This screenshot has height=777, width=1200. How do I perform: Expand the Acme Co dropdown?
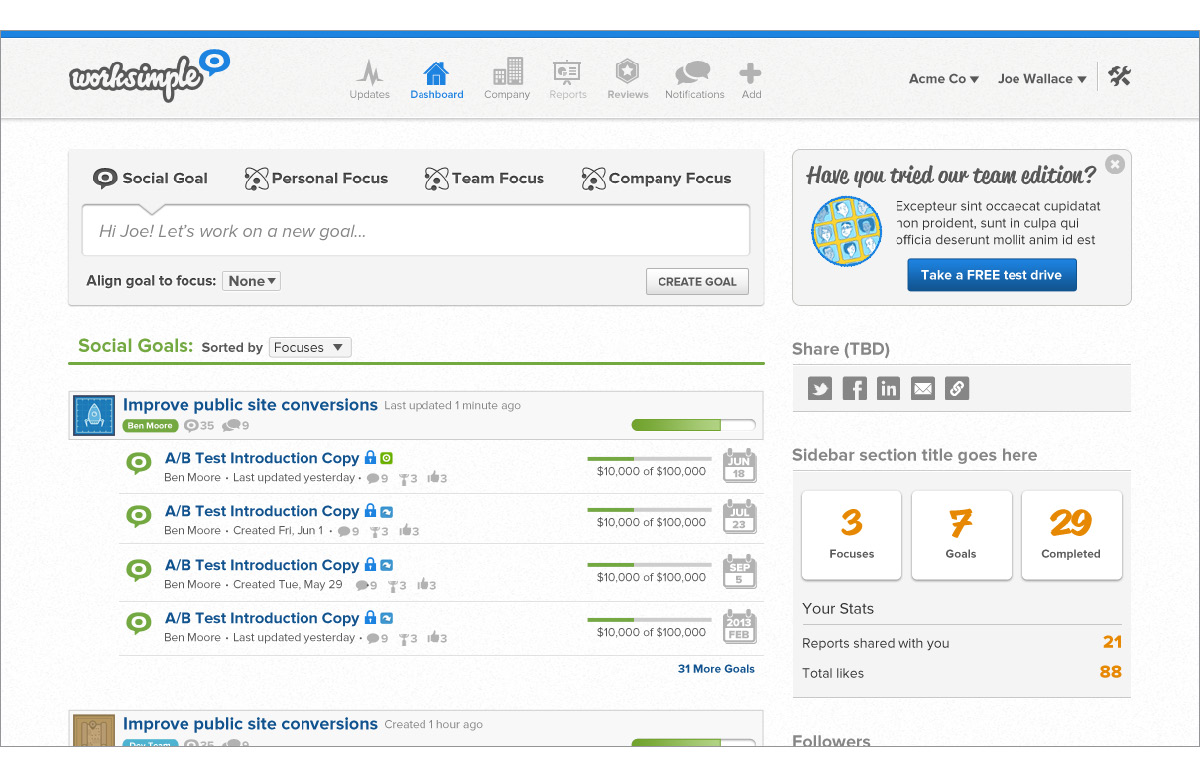[943, 79]
